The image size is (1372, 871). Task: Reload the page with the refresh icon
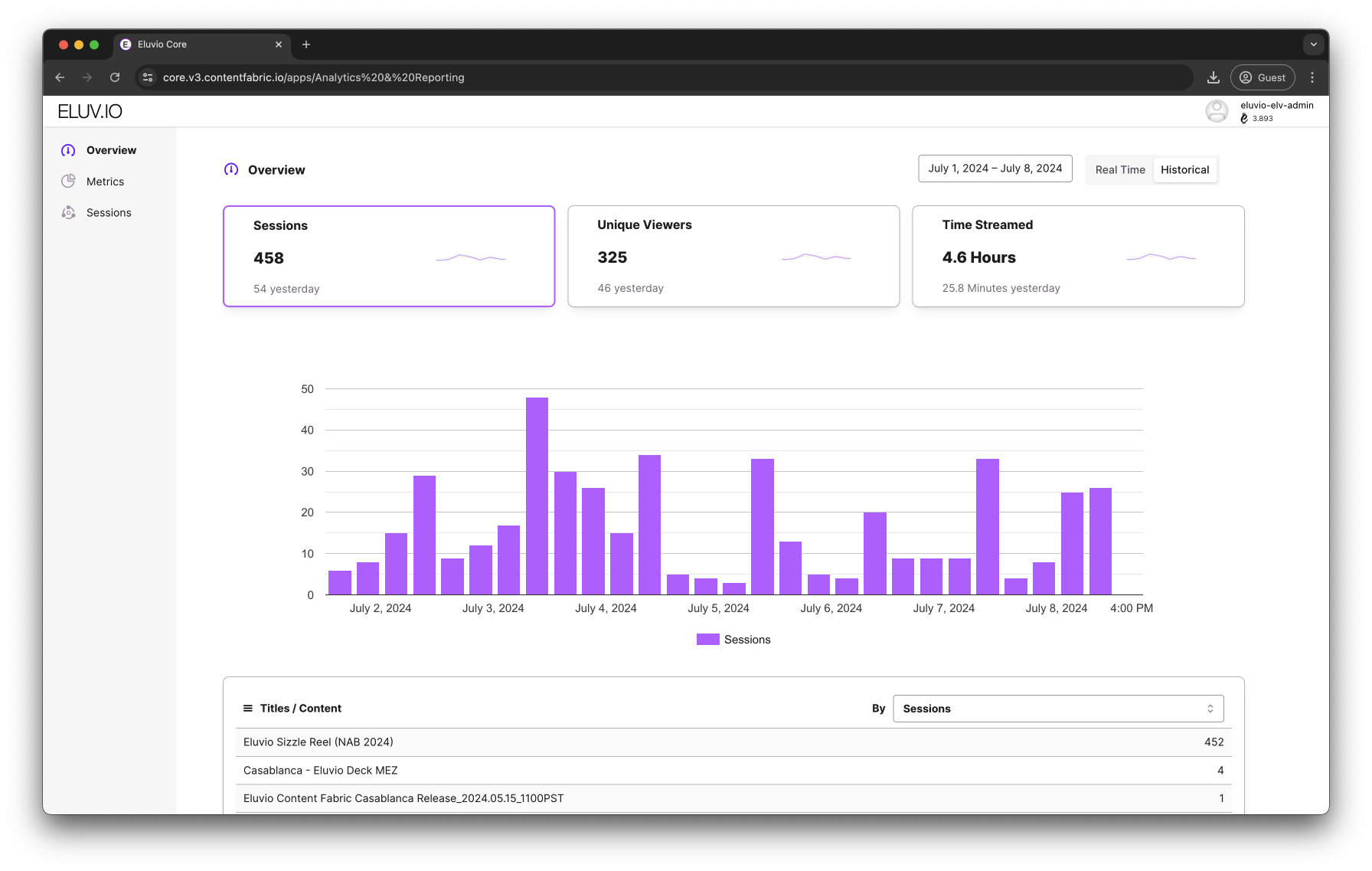pyautogui.click(x=115, y=77)
